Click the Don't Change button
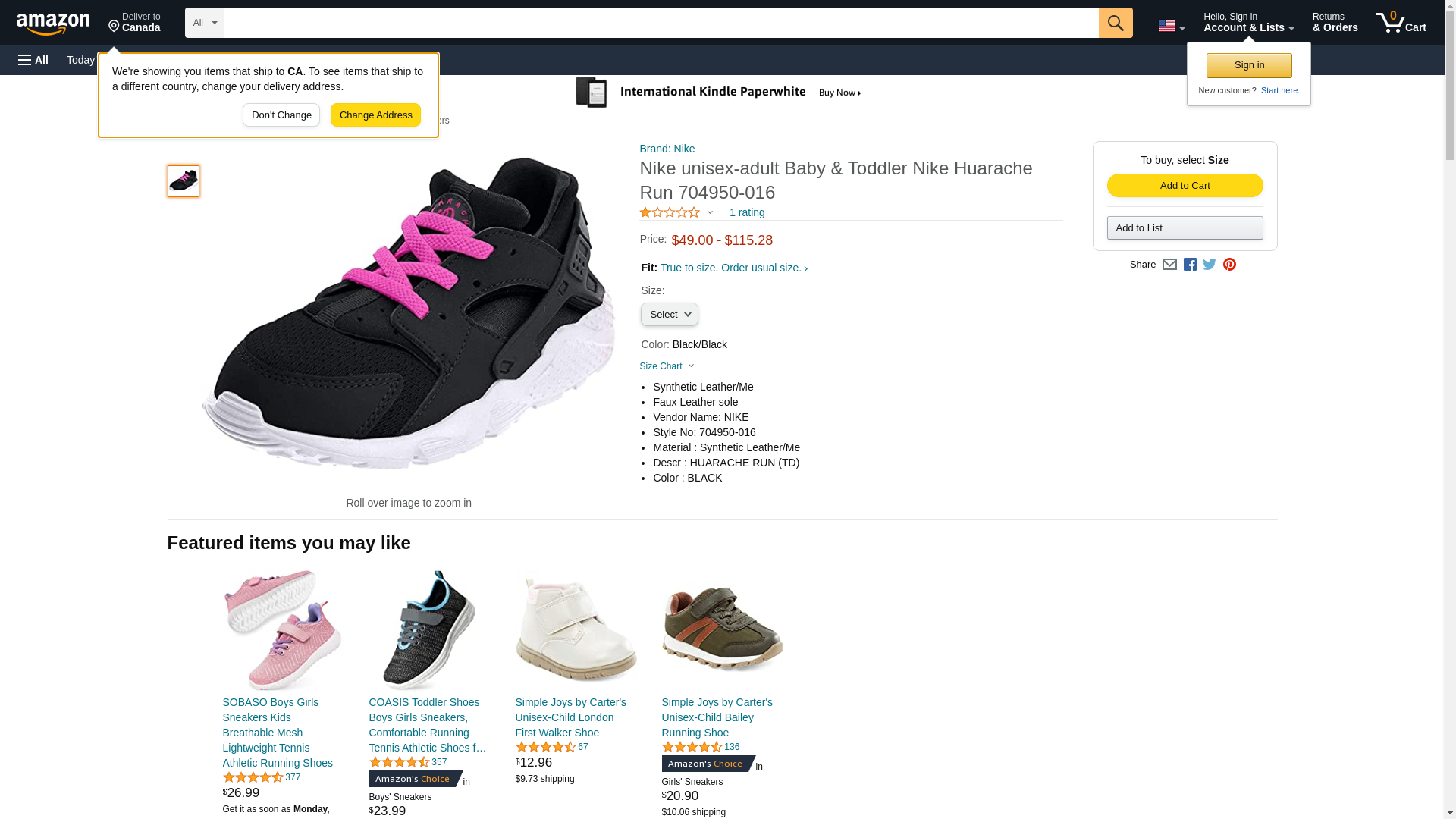The height and width of the screenshot is (819, 1456). point(281,115)
